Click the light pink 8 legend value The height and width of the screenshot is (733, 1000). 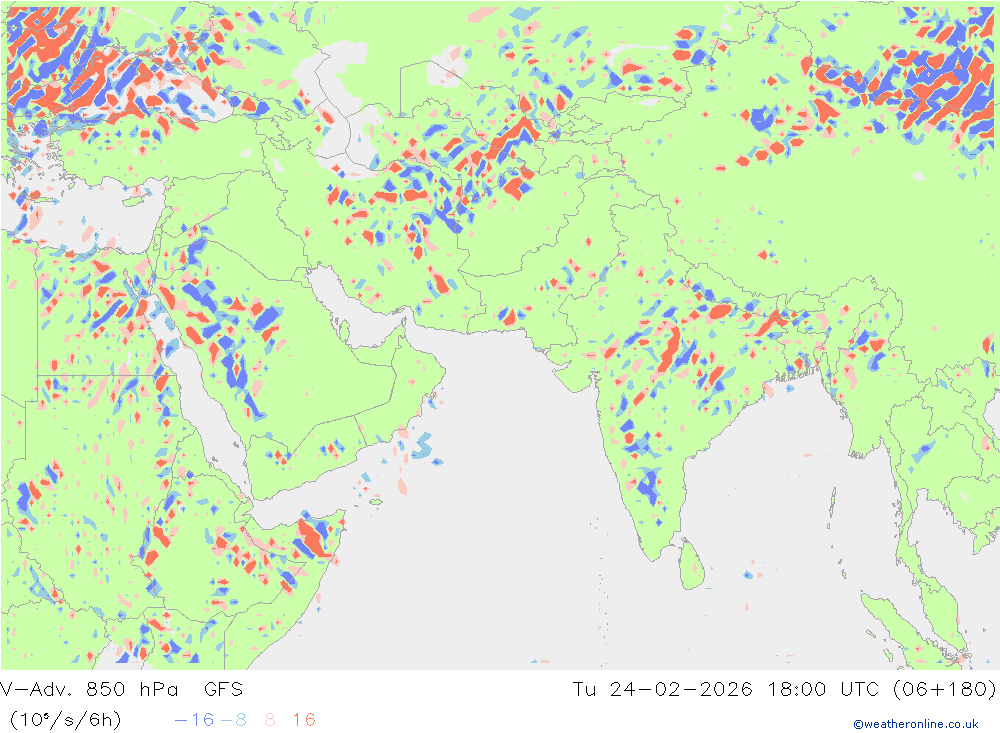point(270,720)
